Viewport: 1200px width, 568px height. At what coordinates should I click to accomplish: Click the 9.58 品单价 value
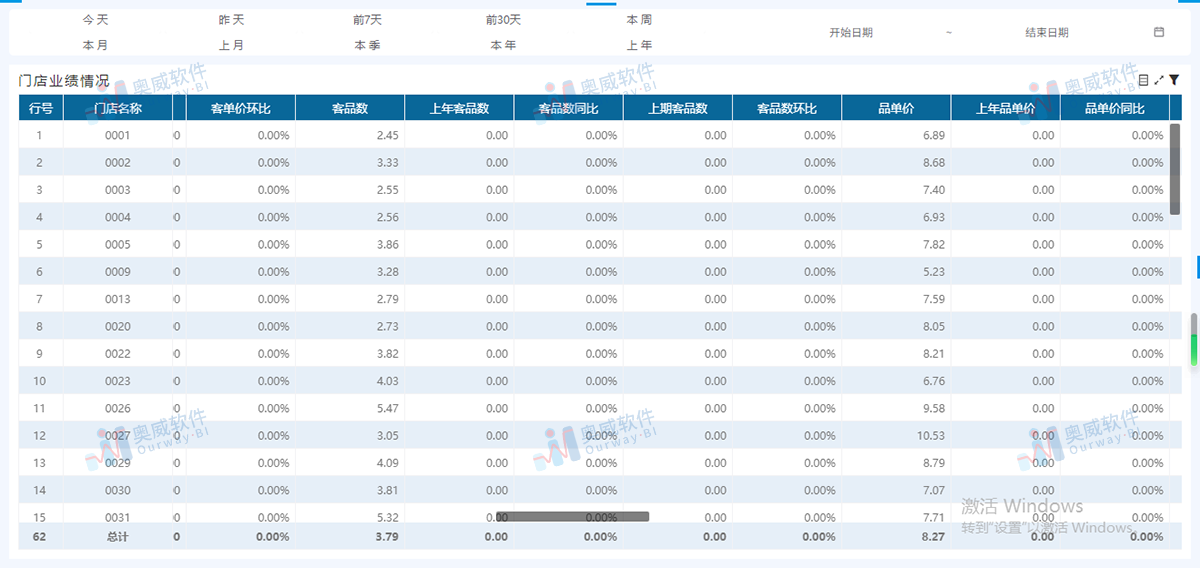click(934, 408)
